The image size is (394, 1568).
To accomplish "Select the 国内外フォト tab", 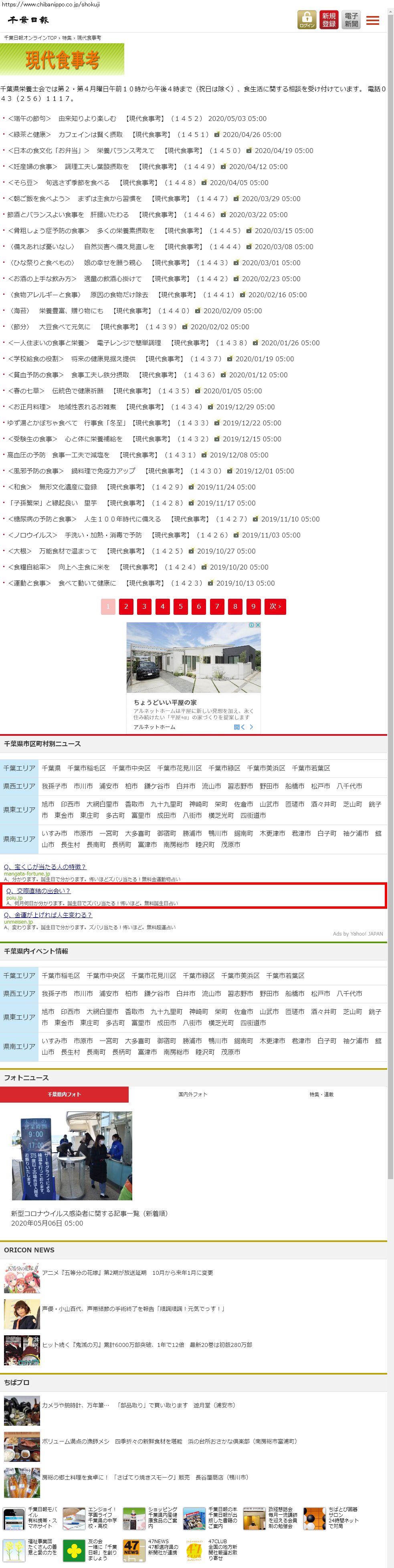I will (193, 1094).
